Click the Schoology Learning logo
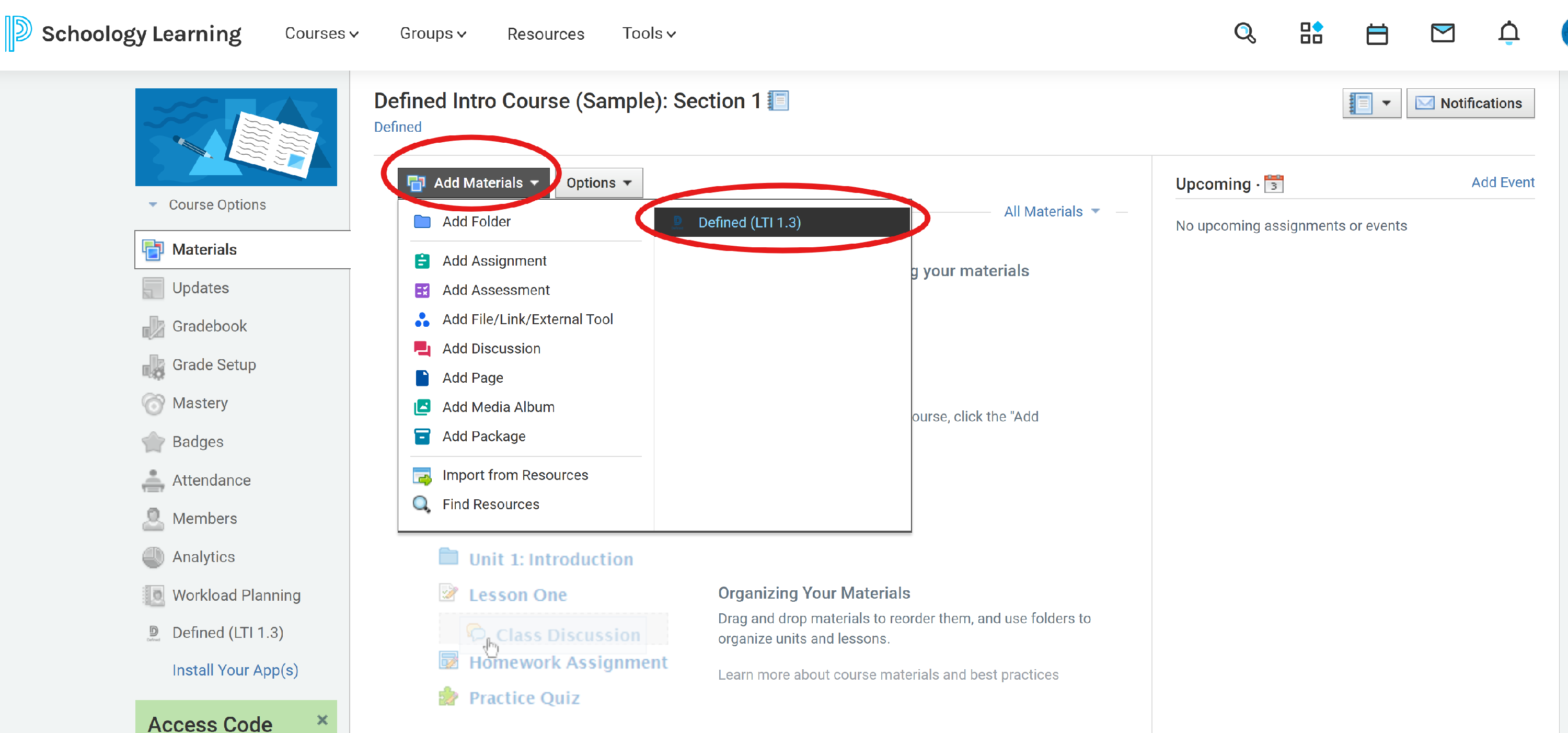Image resolution: width=1568 pixels, height=733 pixels. coord(124,33)
